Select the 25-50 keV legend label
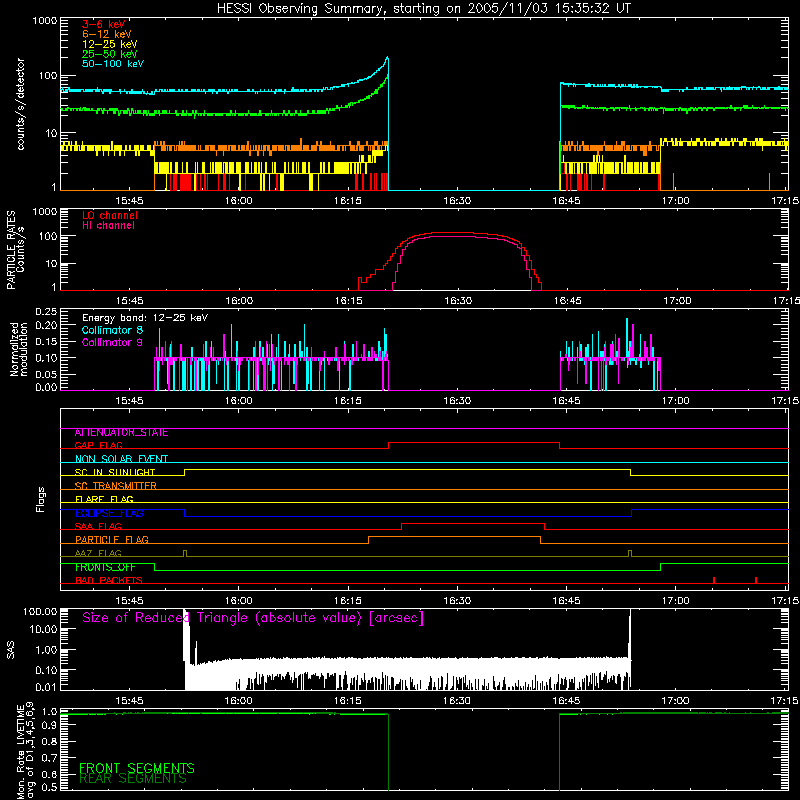Viewport: 800px width, 800px height. click(x=110, y=54)
